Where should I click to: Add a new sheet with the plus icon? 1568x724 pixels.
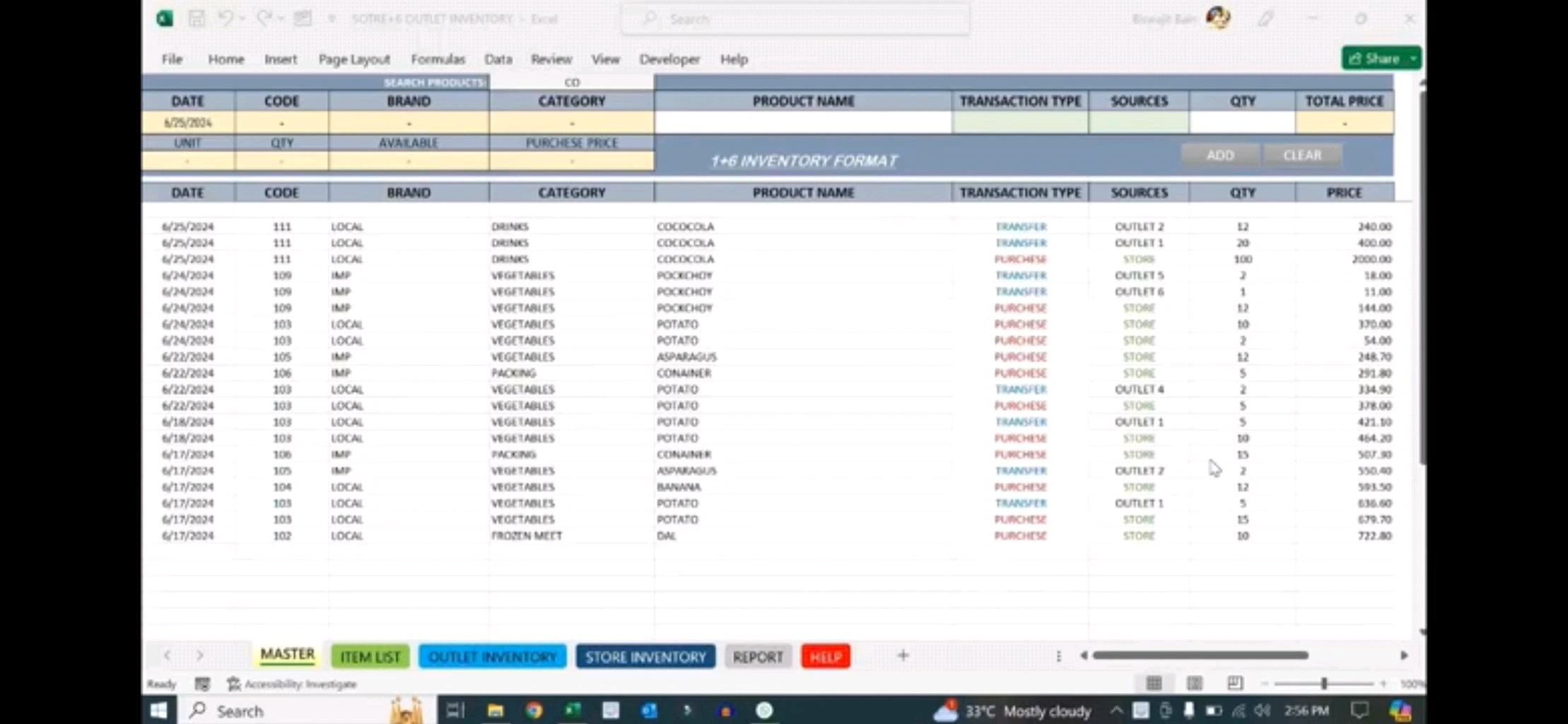click(x=903, y=655)
